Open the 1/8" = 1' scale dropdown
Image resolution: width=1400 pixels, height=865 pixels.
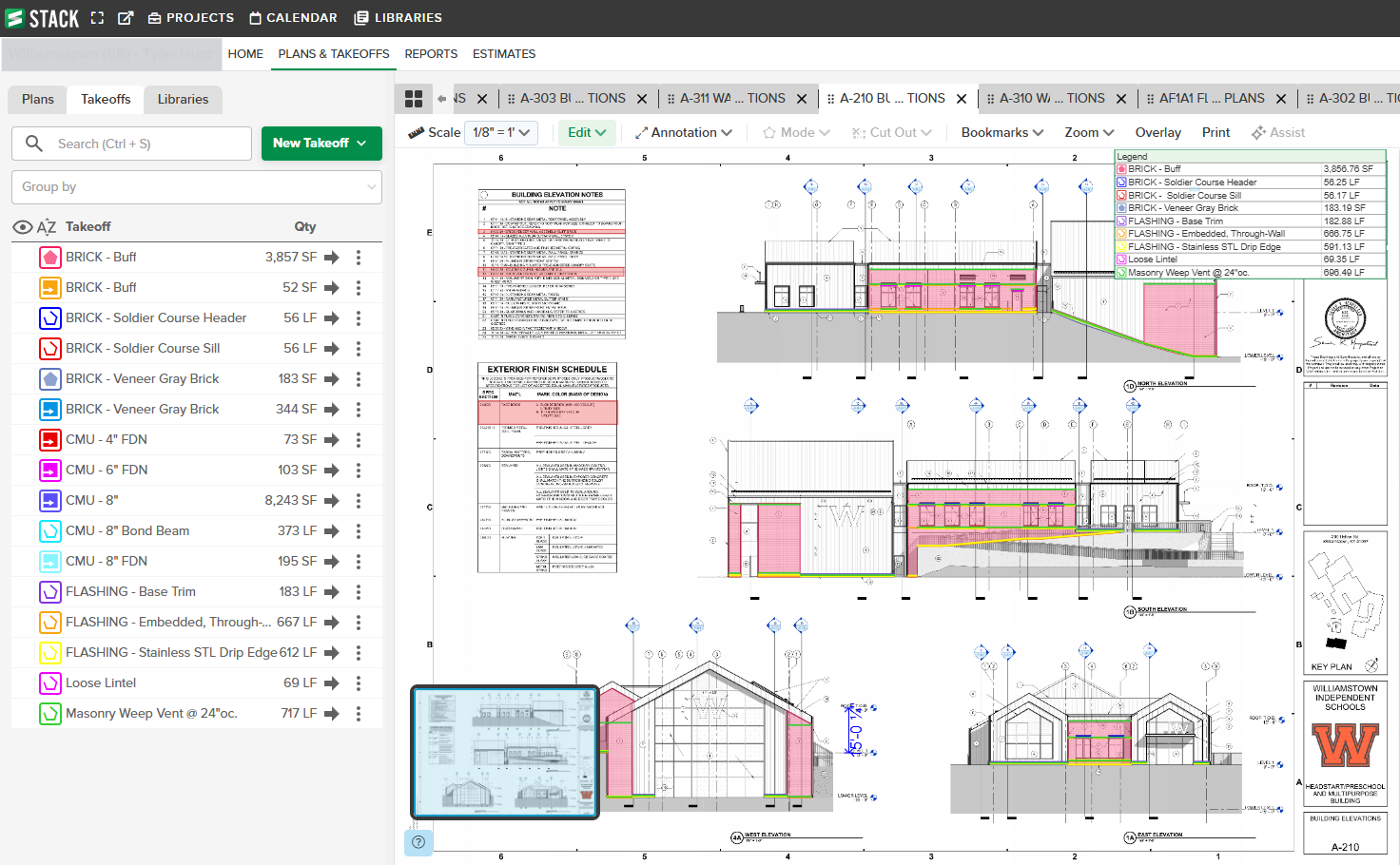click(501, 133)
